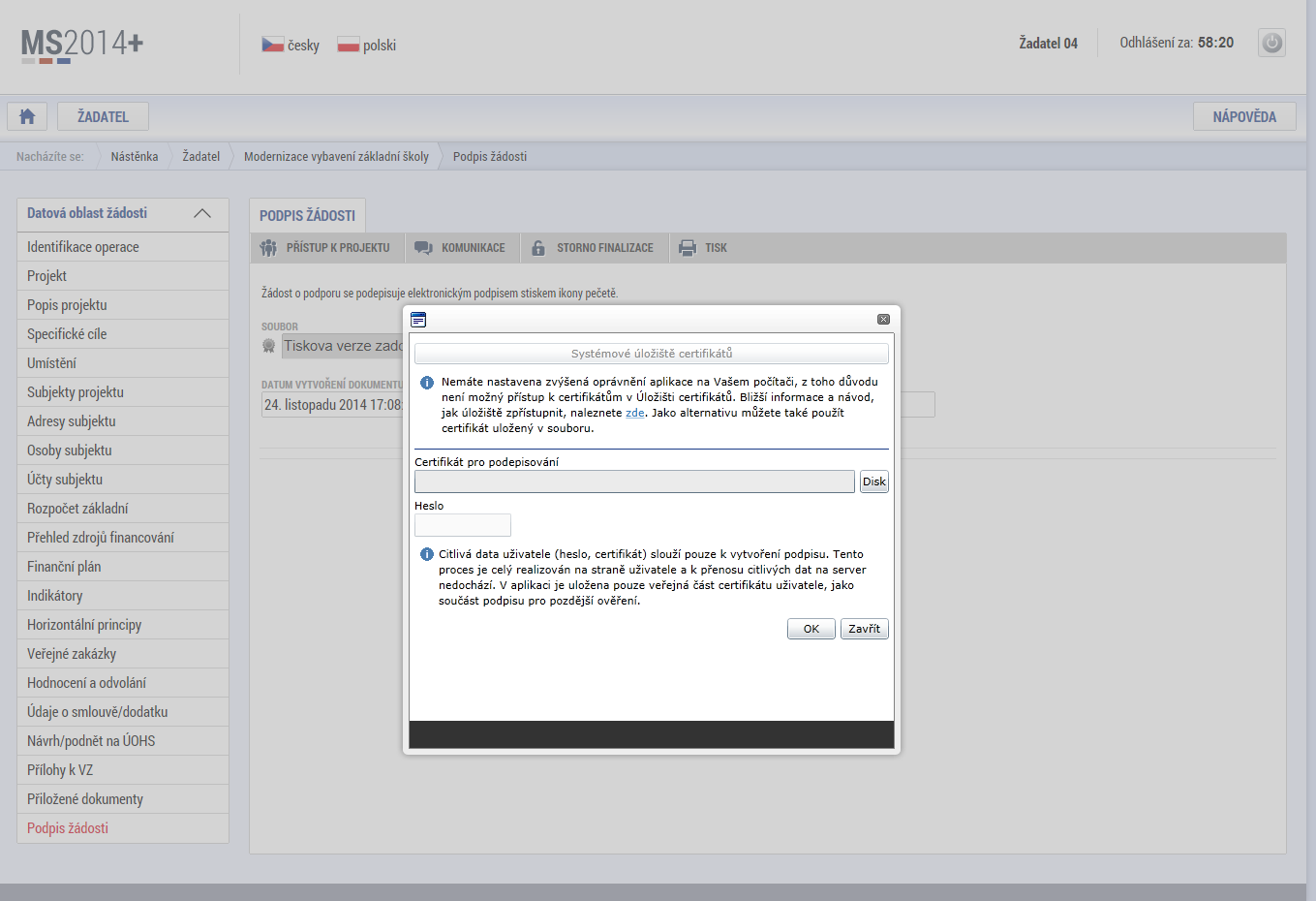1316x901 pixels.
Task: Click the Žadatel 04 user label
Action: [1048, 44]
